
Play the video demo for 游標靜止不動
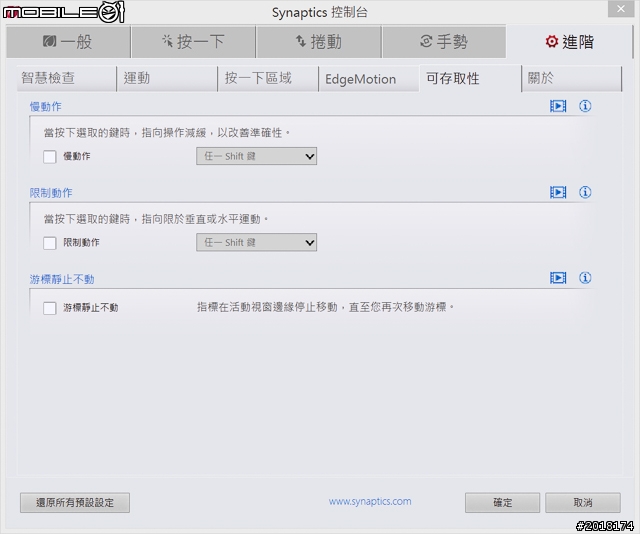point(558,278)
